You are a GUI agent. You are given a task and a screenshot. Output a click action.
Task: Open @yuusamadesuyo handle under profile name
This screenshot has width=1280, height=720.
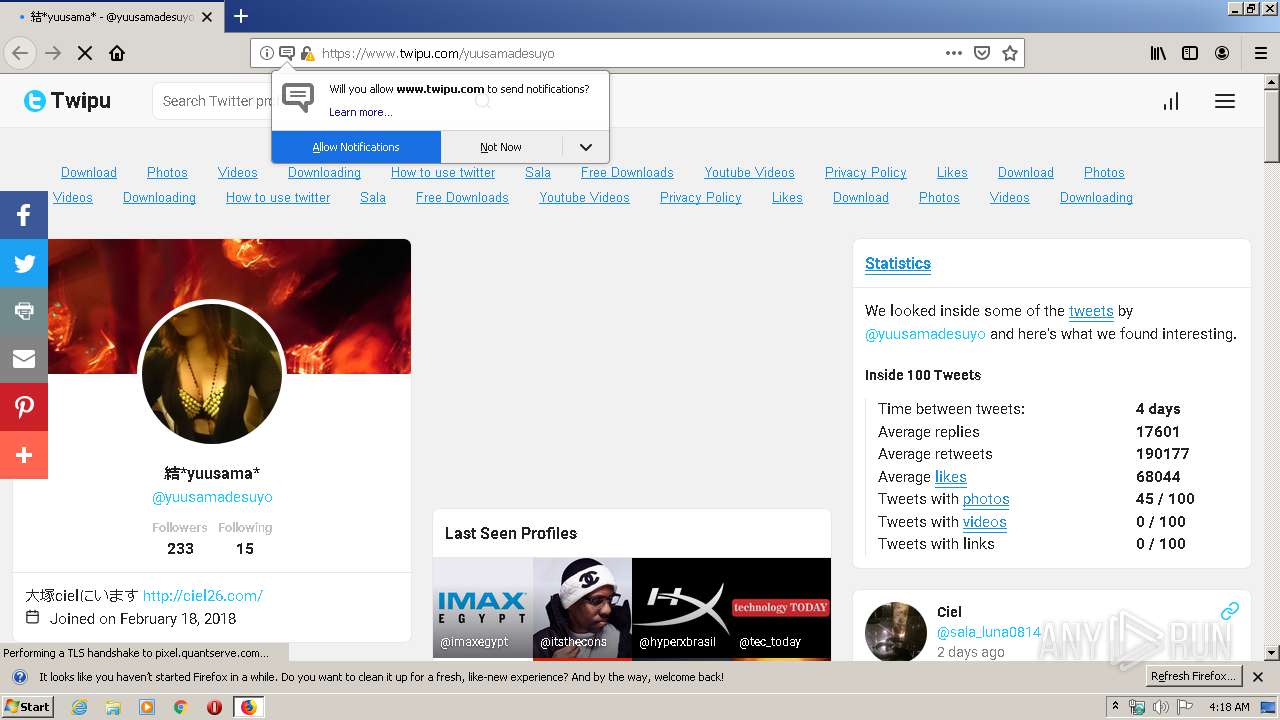pyautogui.click(x=212, y=497)
